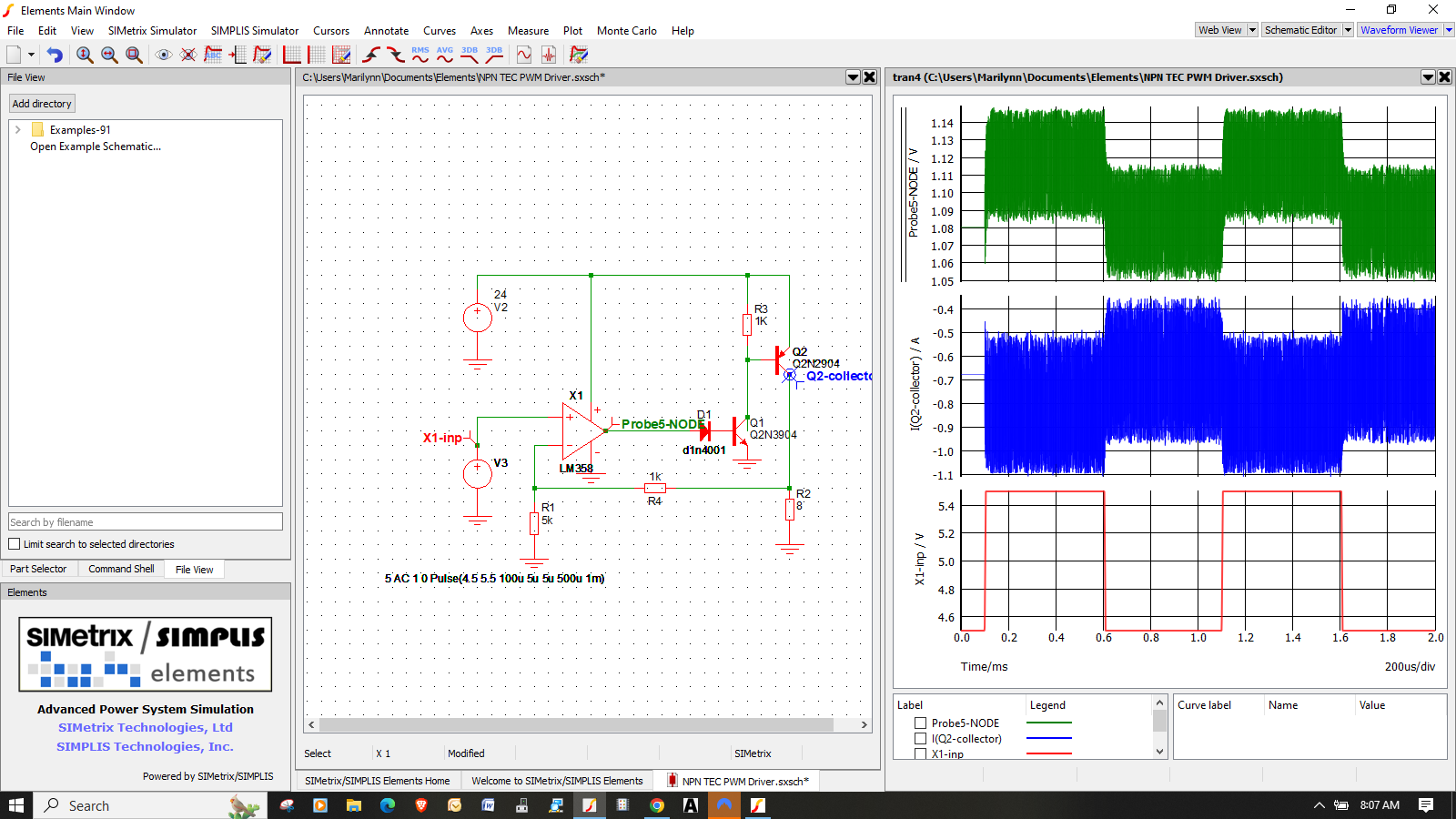Click the red spectrum plot icon

click(549, 55)
